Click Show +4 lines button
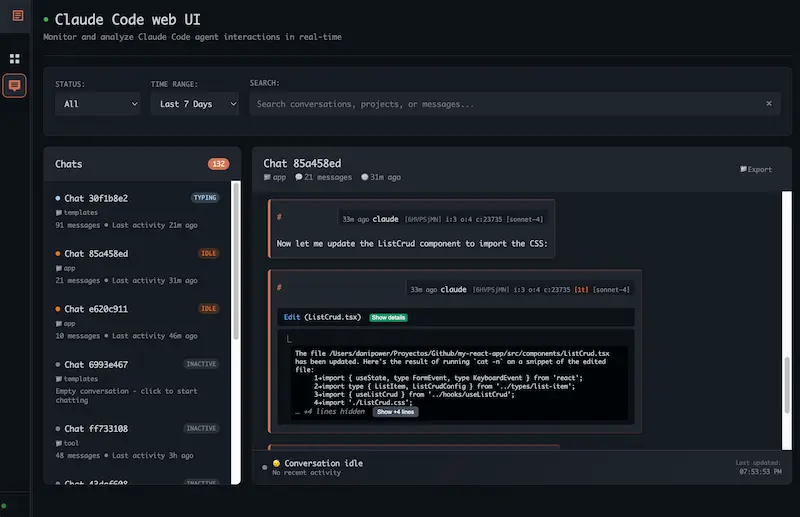The height and width of the screenshot is (517, 800). (x=395, y=412)
